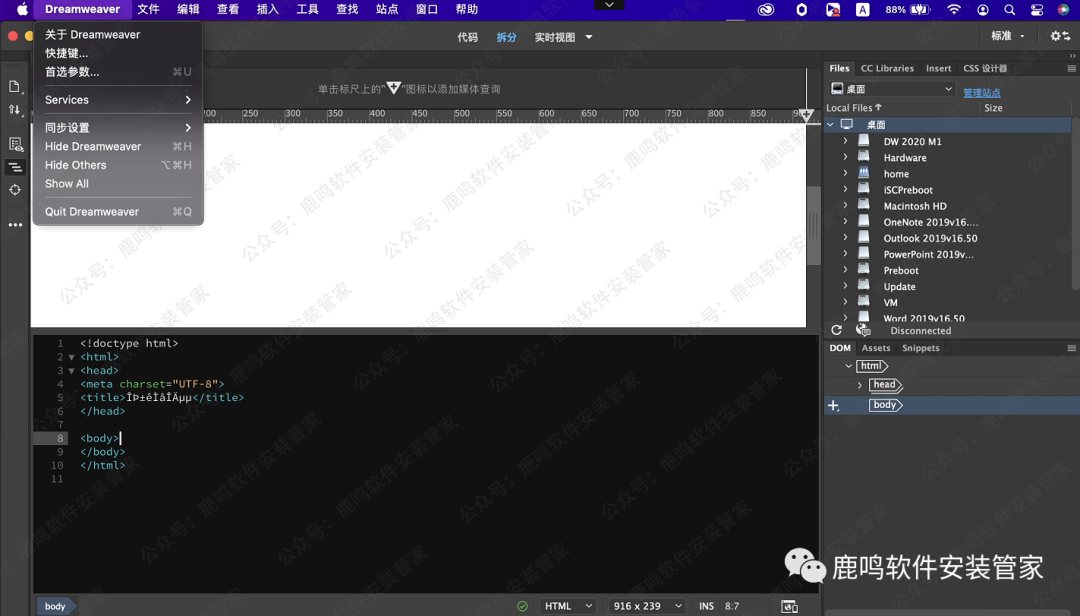Expand the head node in DOM panel
The image size is (1080, 616).
(860, 385)
